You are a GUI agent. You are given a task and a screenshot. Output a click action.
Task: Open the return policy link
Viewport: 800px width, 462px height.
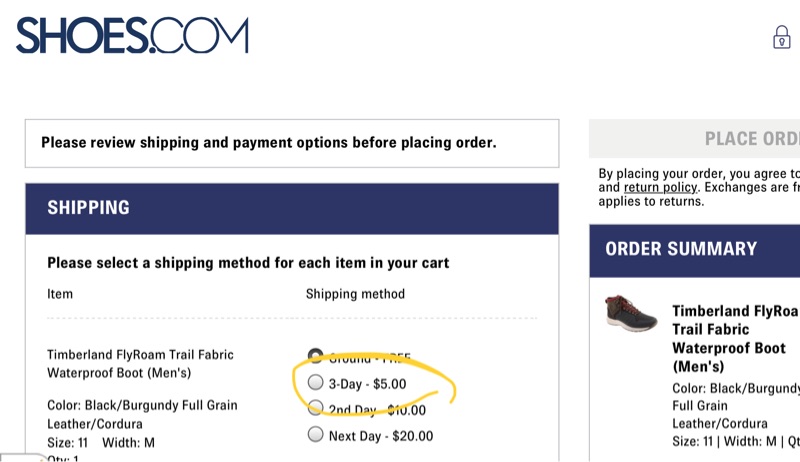pyautogui.click(x=658, y=187)
